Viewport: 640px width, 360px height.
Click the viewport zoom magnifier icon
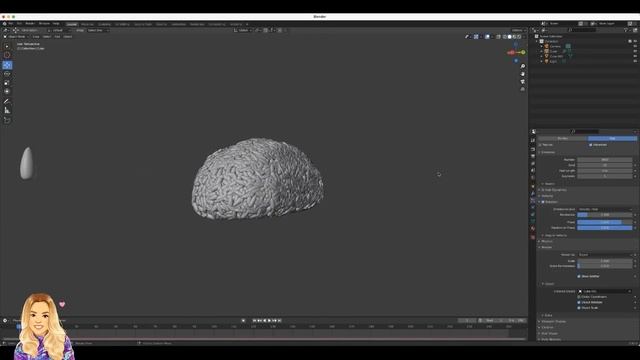(522, 66)
